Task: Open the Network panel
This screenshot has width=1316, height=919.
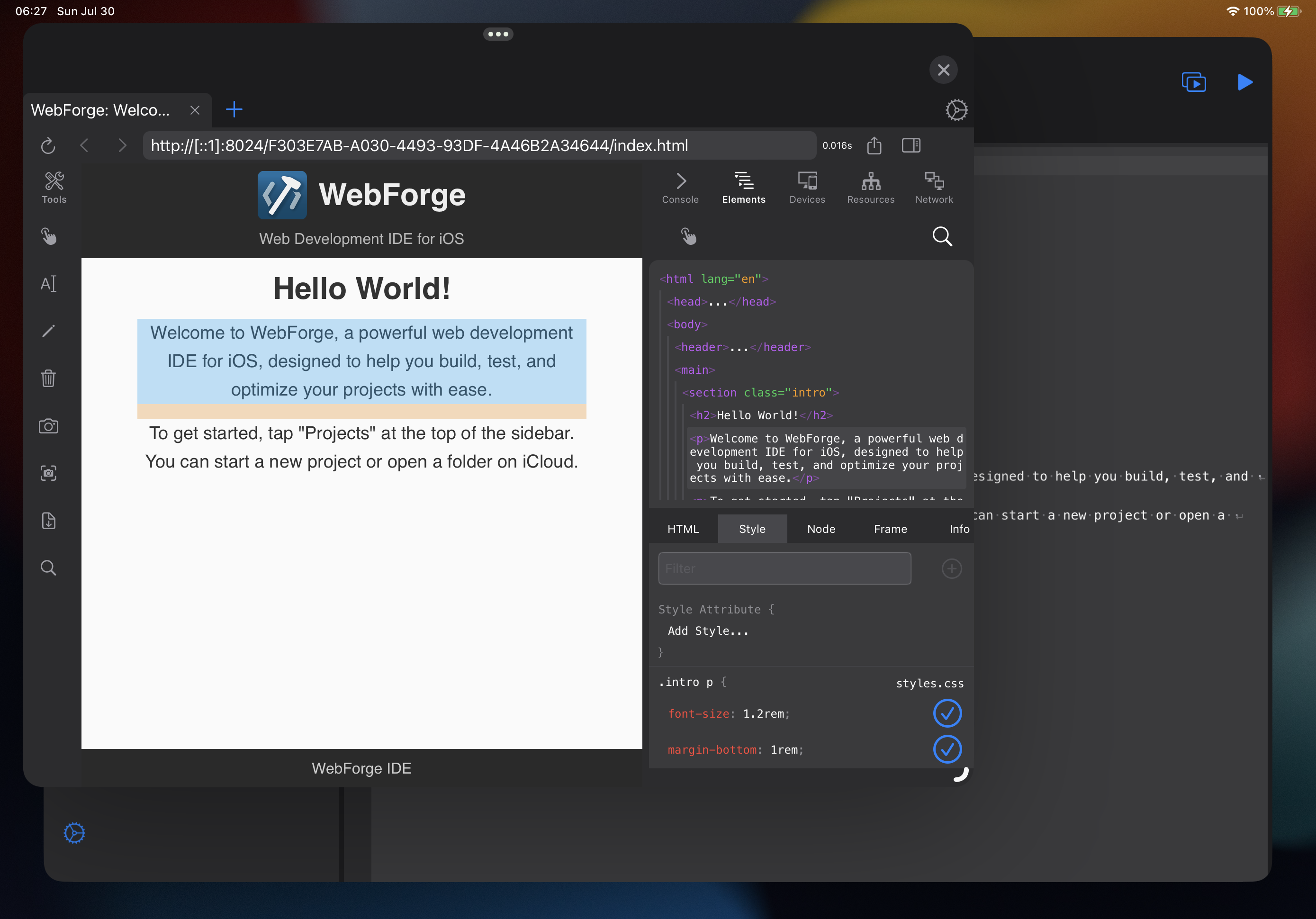Action: tap(934, 187)
